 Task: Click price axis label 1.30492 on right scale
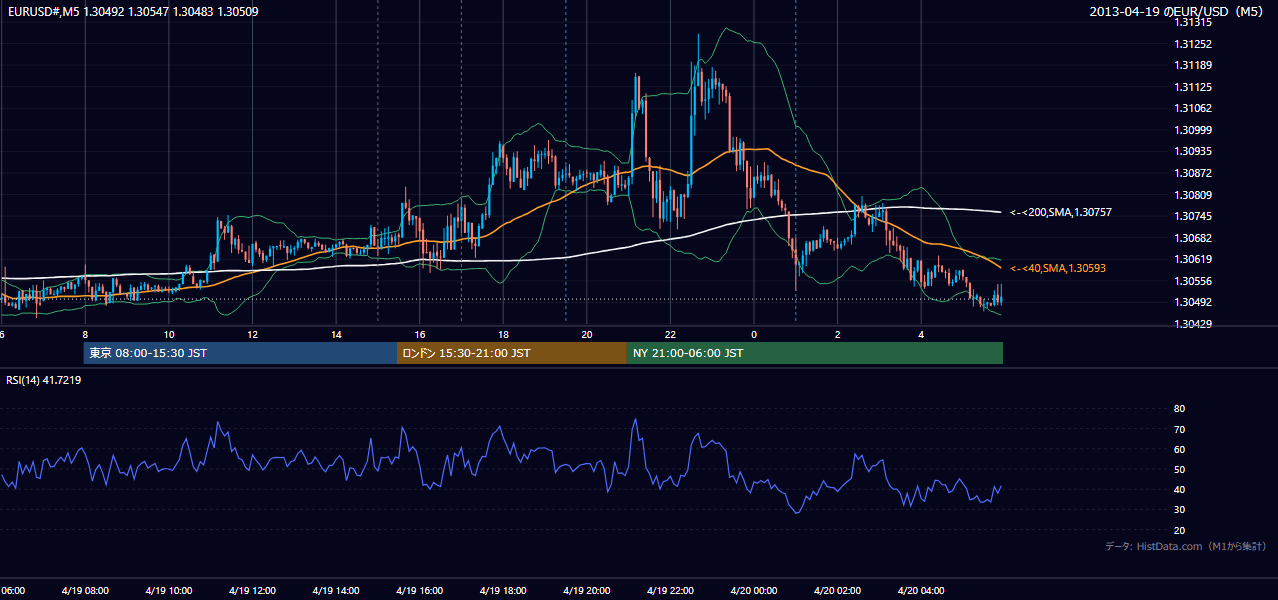point(1193,302)
